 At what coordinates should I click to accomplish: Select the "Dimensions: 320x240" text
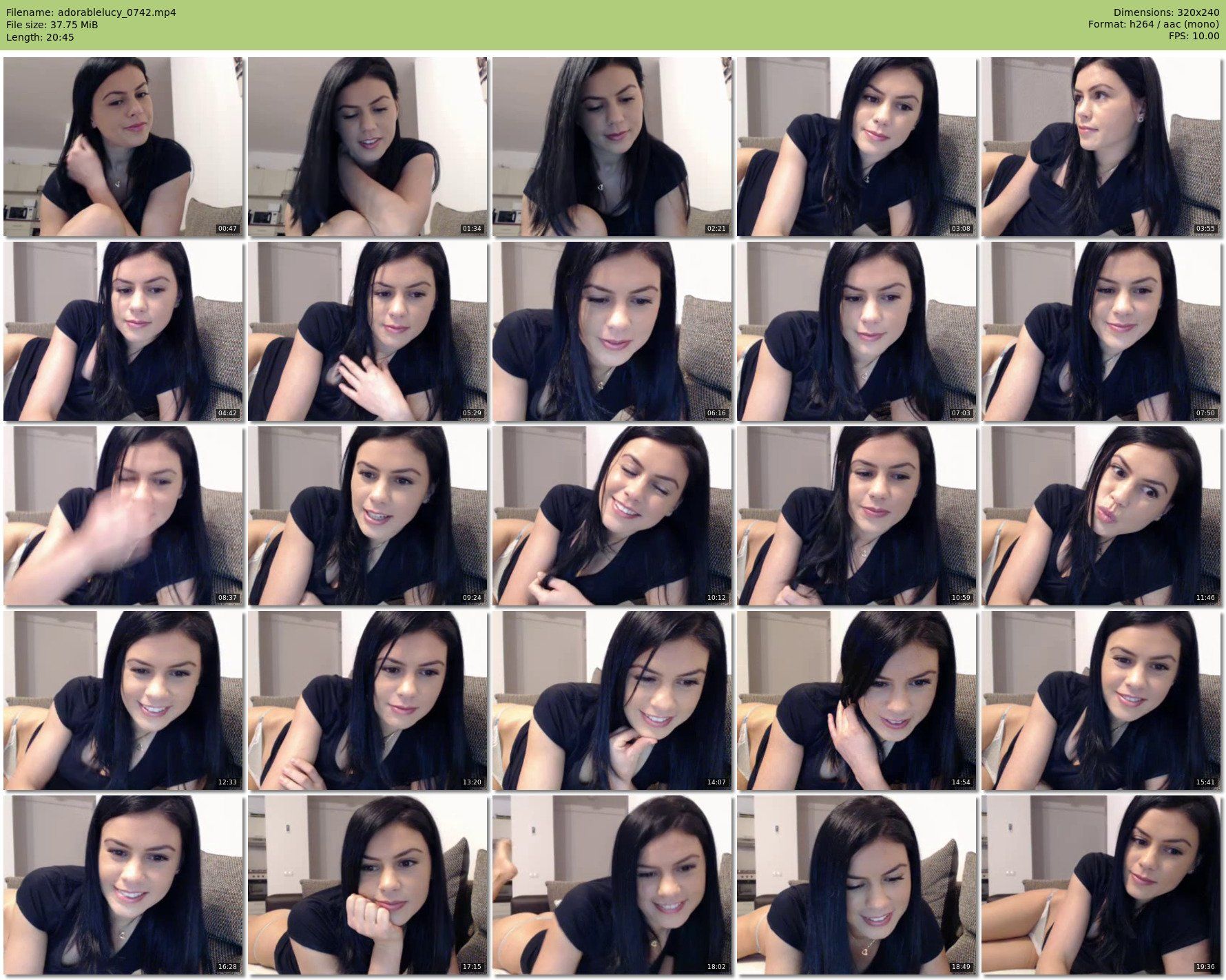pyautogui.click(x=1166, y=12)
